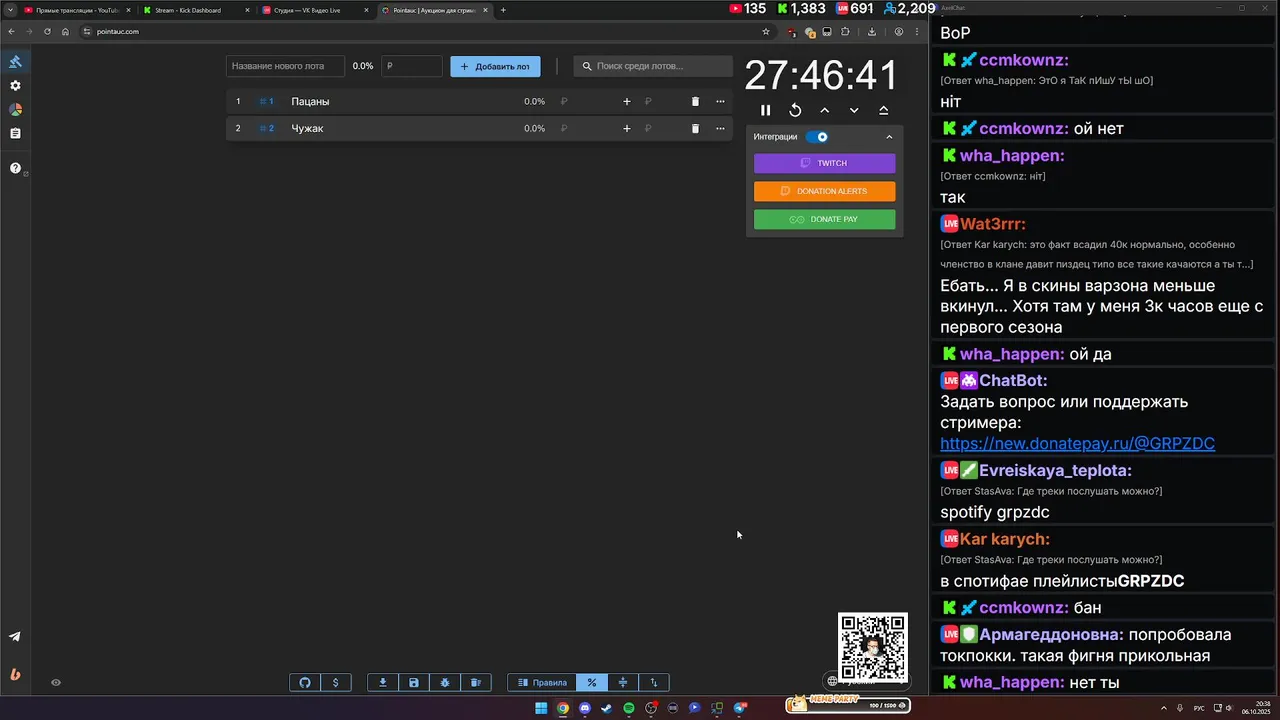
Task: Open the clipboard history icon in sidebar
Action: pos(15,133)
